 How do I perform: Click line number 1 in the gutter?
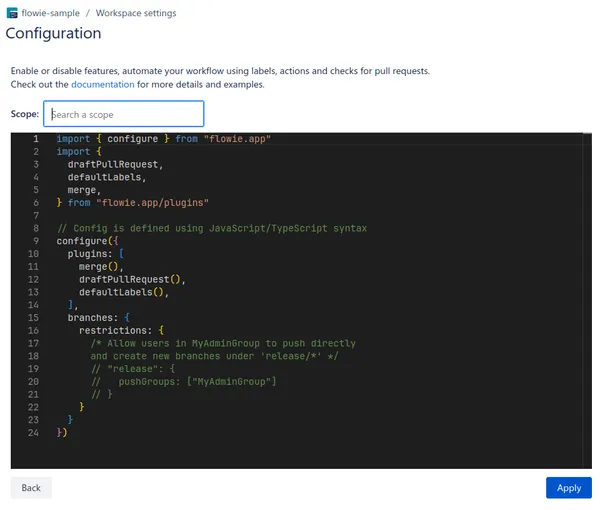[36, 138]
